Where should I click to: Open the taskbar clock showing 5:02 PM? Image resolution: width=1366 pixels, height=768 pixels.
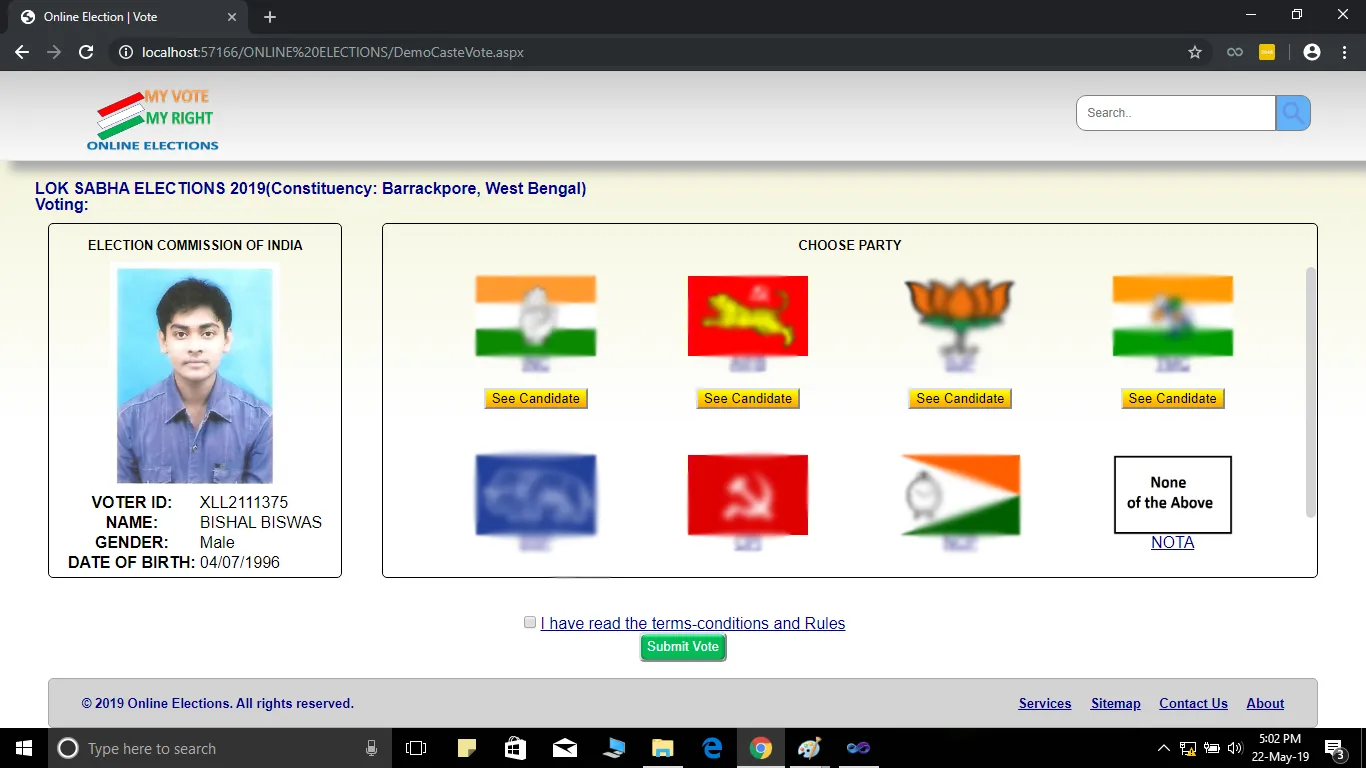tap(1280, 748)
